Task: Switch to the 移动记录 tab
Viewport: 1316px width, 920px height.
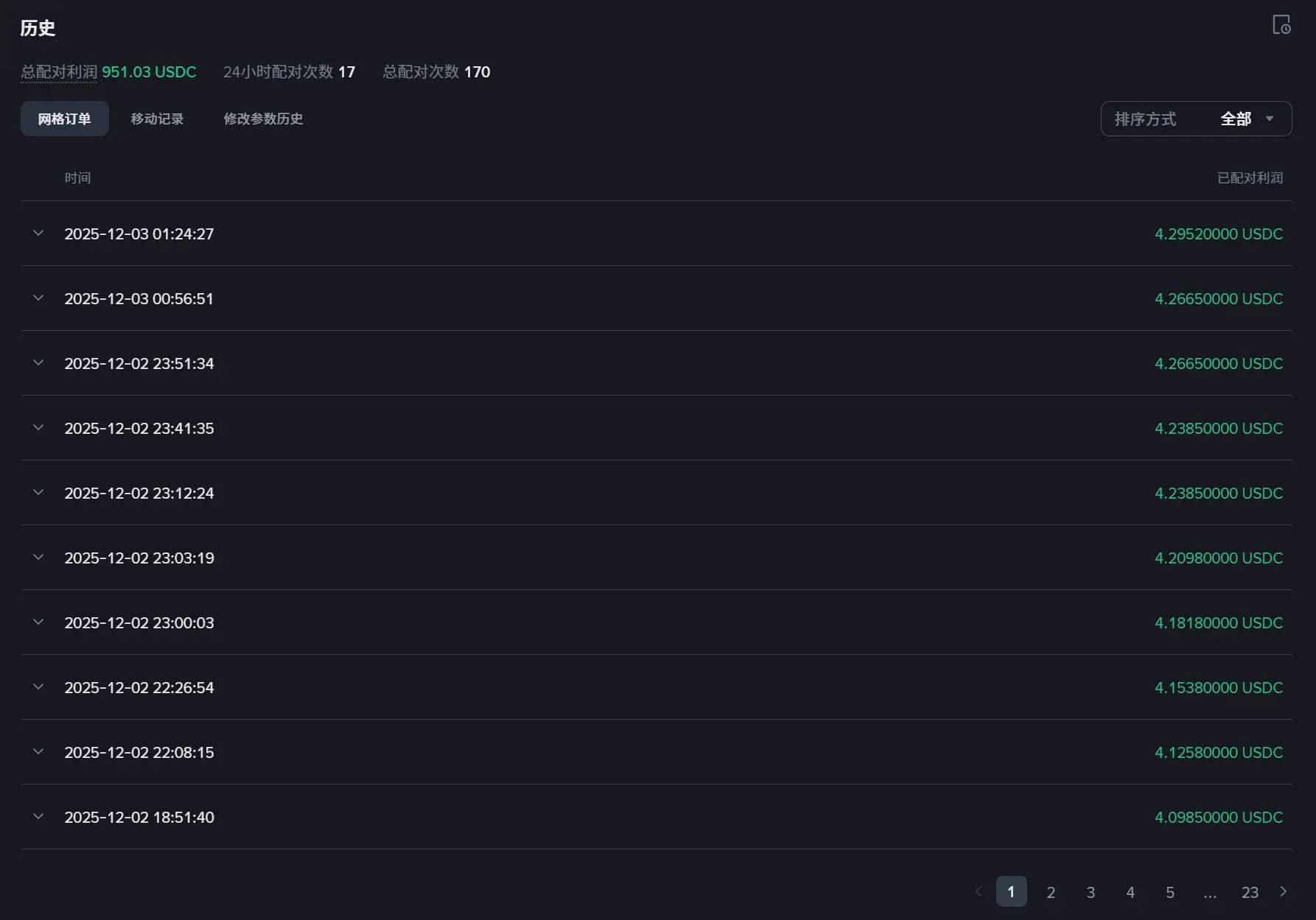Action: (157, 119)
